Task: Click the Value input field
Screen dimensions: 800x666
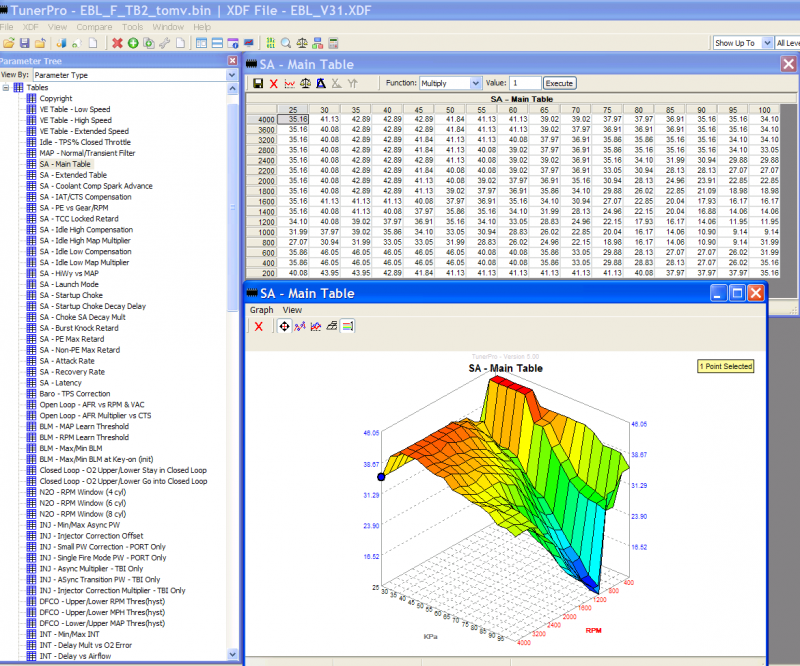Action: coord(525,83)
